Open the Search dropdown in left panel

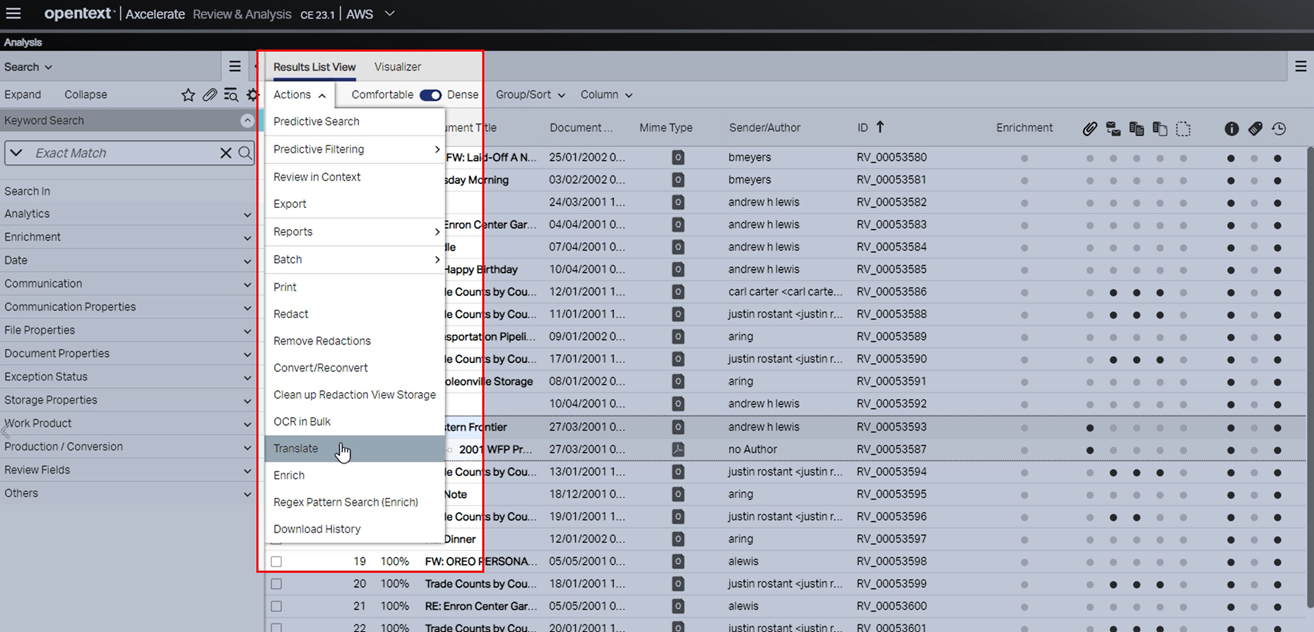pos(28,67)
